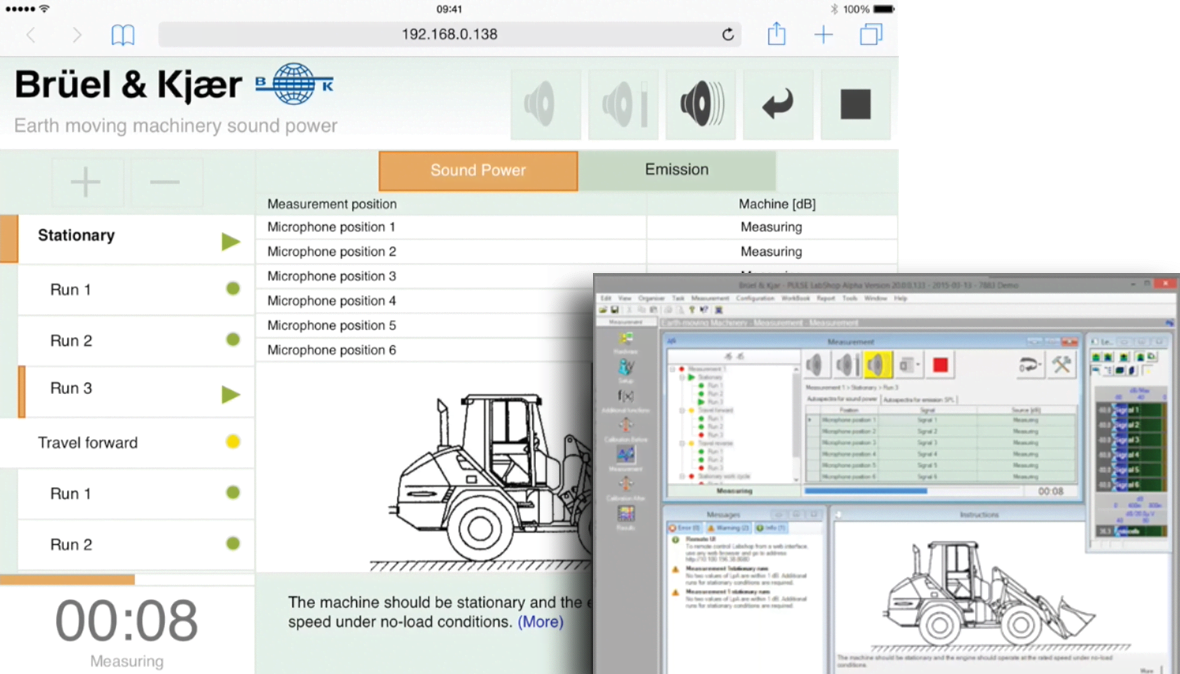Image resolution: width=1180 pixels, height=674 pixels.
Task: Click the plus button above the run list
Action: (x=86, y=182)
